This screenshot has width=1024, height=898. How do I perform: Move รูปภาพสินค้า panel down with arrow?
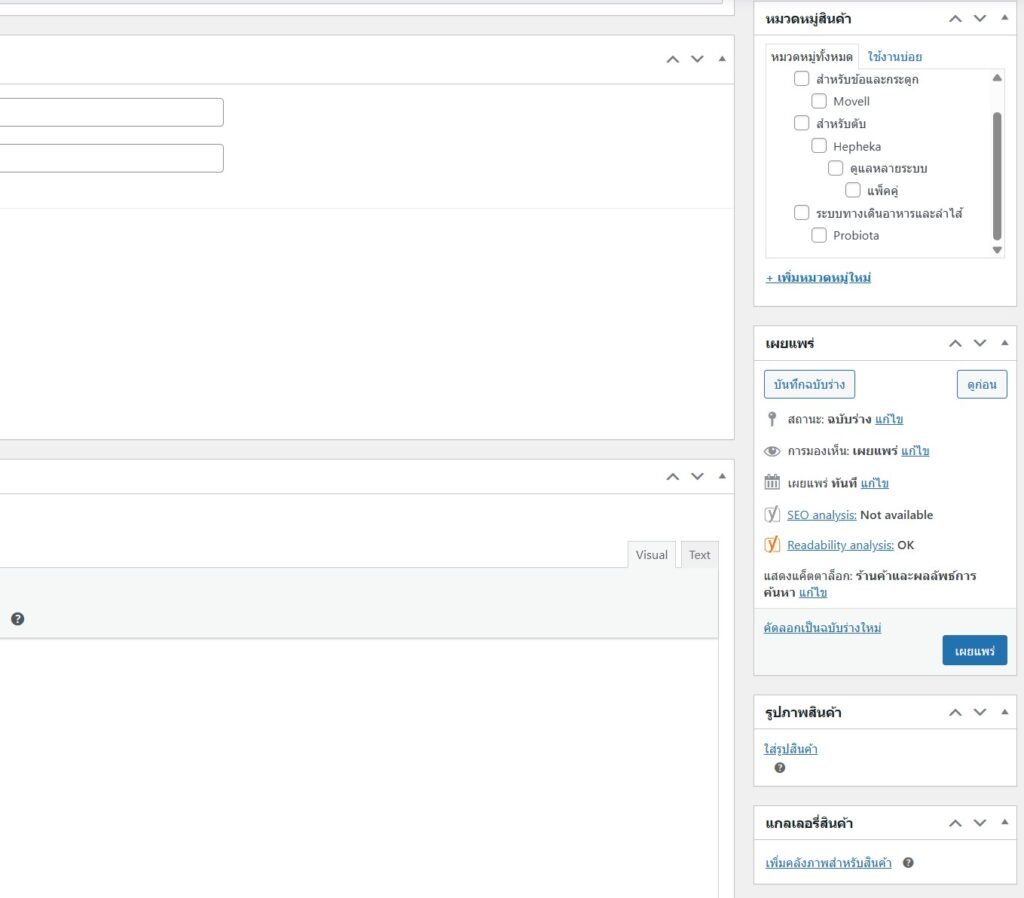(980, 712)
